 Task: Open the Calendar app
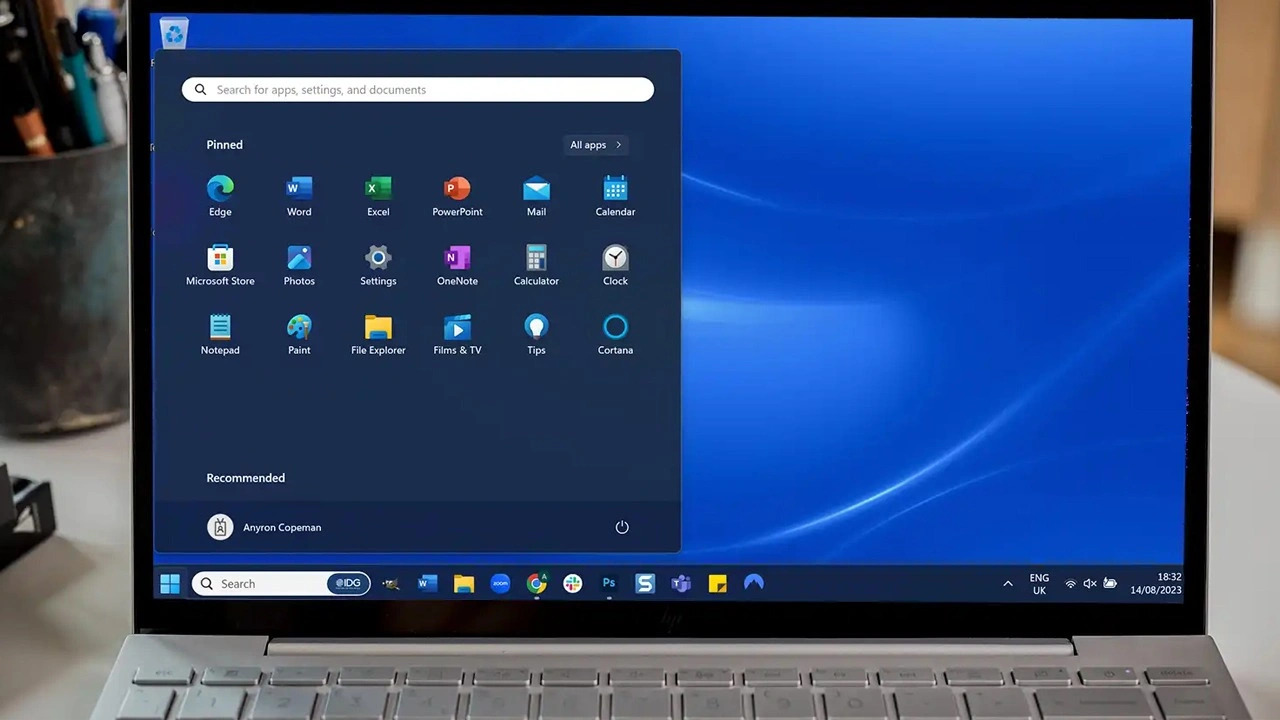pos(615,196)
